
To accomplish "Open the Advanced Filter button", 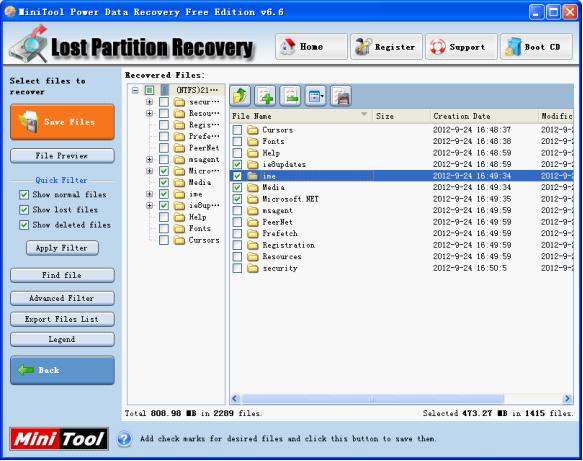I will coord(62,298).
